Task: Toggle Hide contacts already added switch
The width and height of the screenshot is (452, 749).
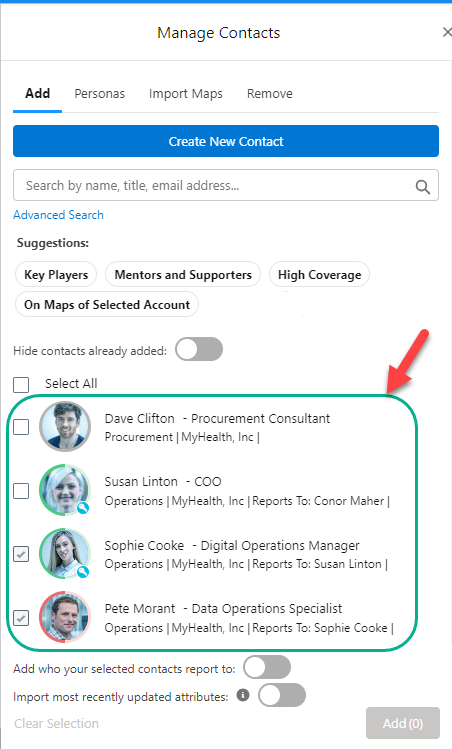Action: [199, 350]
